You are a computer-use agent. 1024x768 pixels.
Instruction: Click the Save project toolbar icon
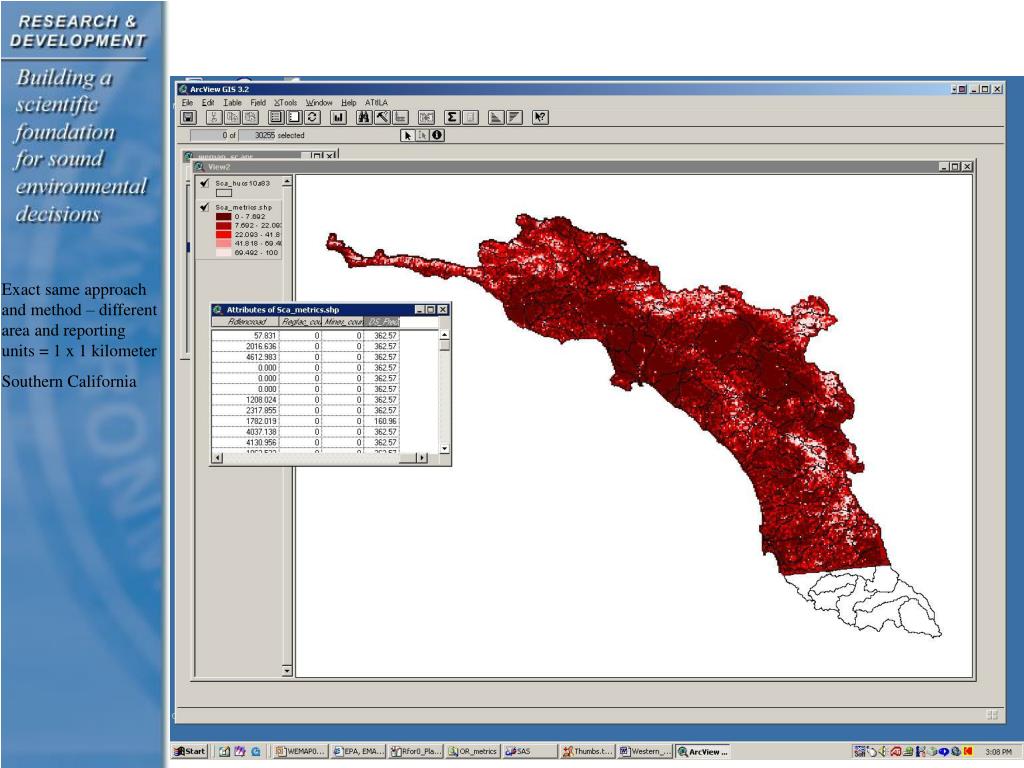pyautogui.click(x=188, y=118)
